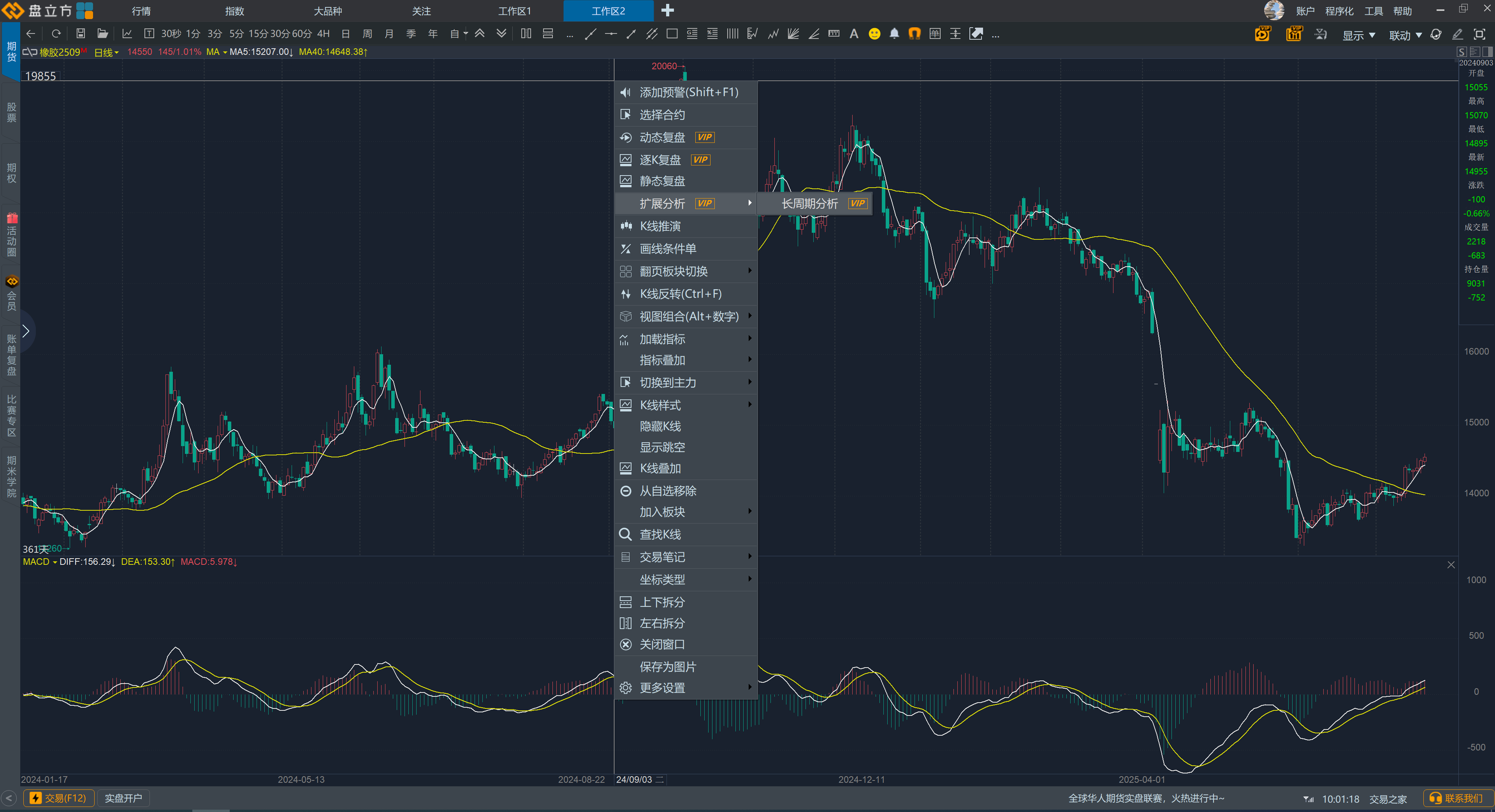The height and width of the screenshot is (812, 1495).
Task: Switch to the 30秒 timeframe
Action: tap(171, 33)
